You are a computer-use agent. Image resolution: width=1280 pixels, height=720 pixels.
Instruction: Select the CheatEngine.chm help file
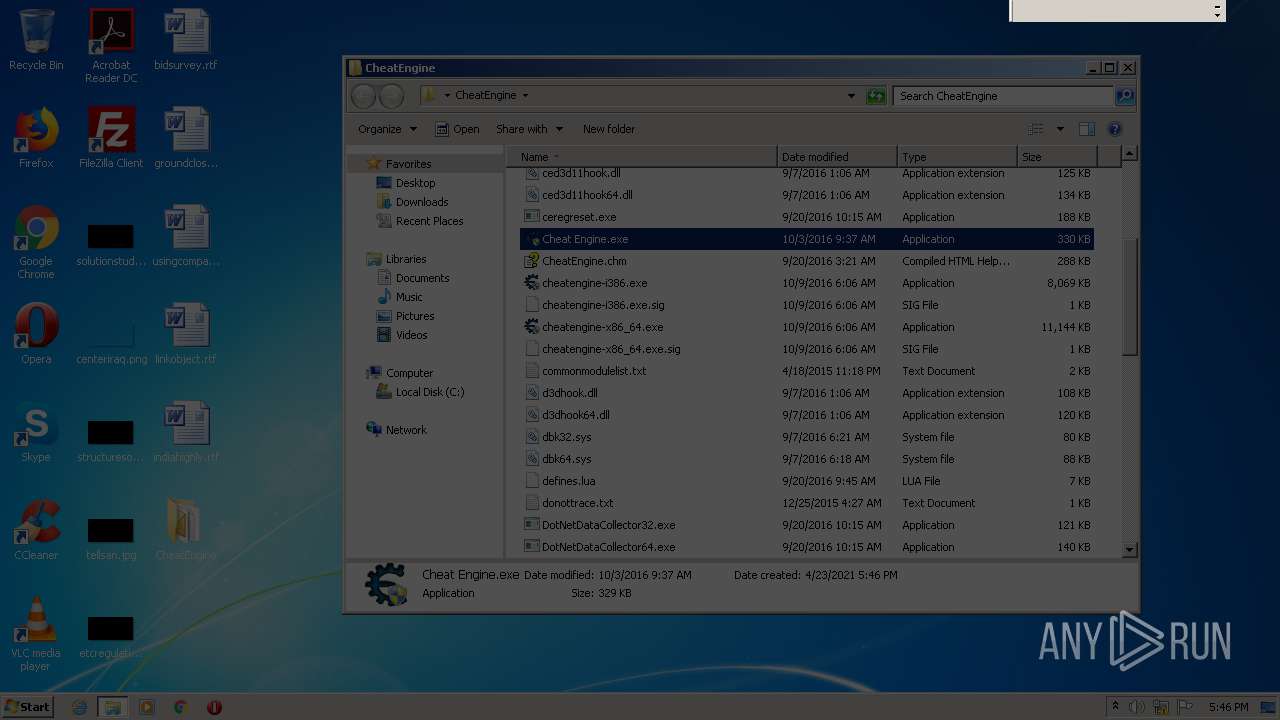pyautogui.click(x=575, y=261)
